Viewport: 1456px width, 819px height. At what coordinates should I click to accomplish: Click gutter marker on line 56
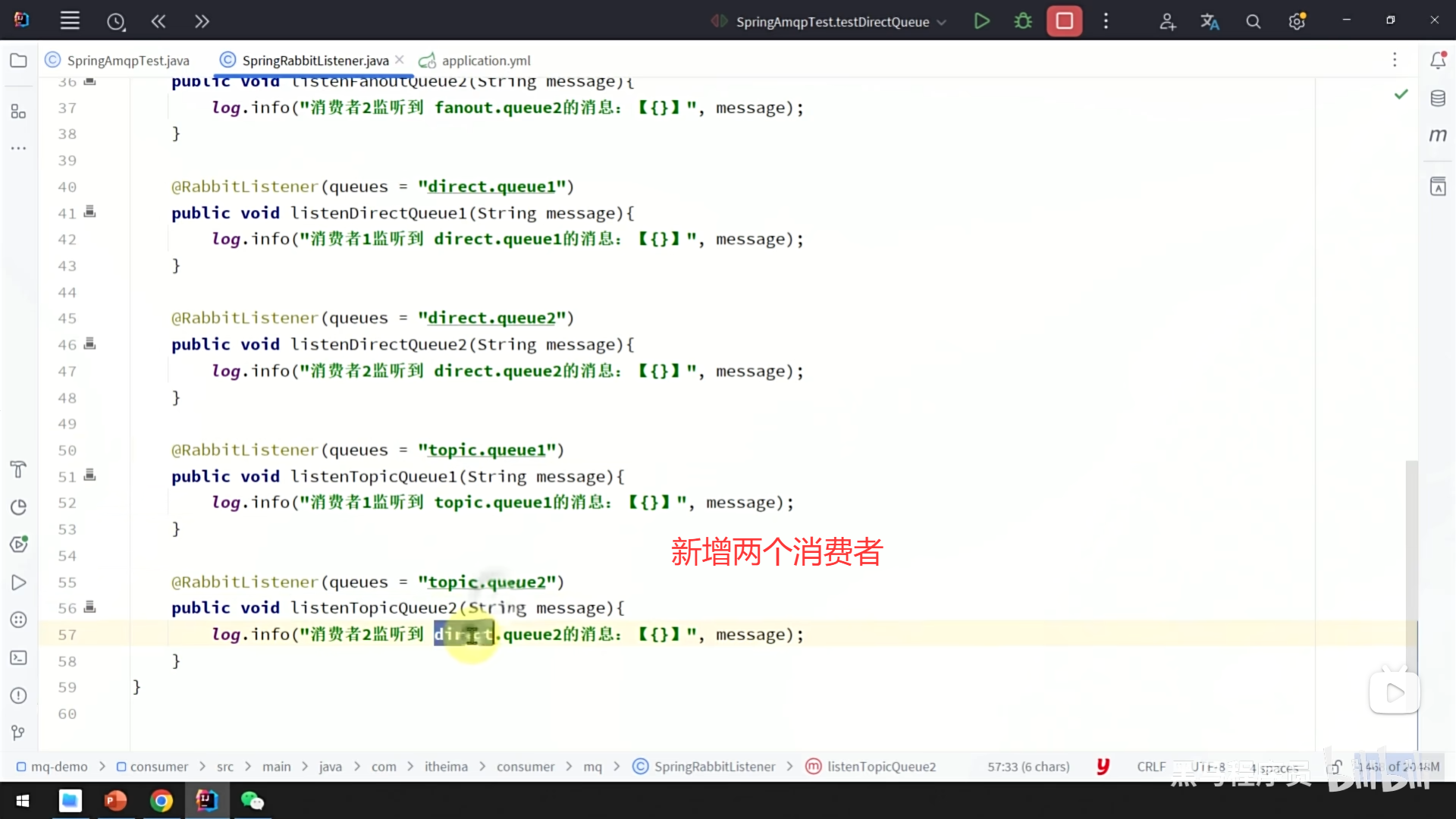click(x=89, y=607)
